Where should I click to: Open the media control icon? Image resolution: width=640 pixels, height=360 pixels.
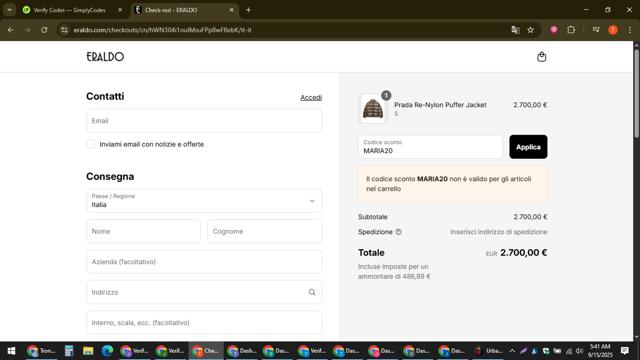pyautogui.click(x=596, y=30)
